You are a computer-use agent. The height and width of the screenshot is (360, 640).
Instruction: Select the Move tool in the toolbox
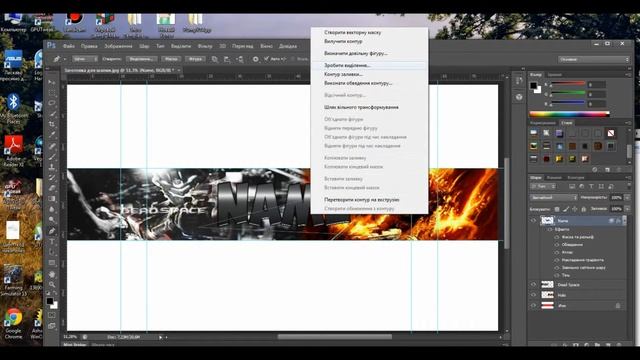52,82
